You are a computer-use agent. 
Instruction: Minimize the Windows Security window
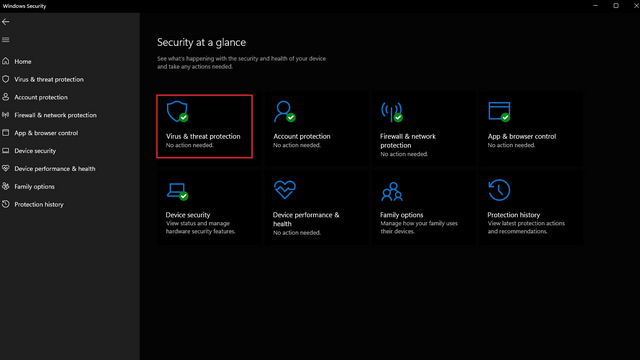click(595, 6)
